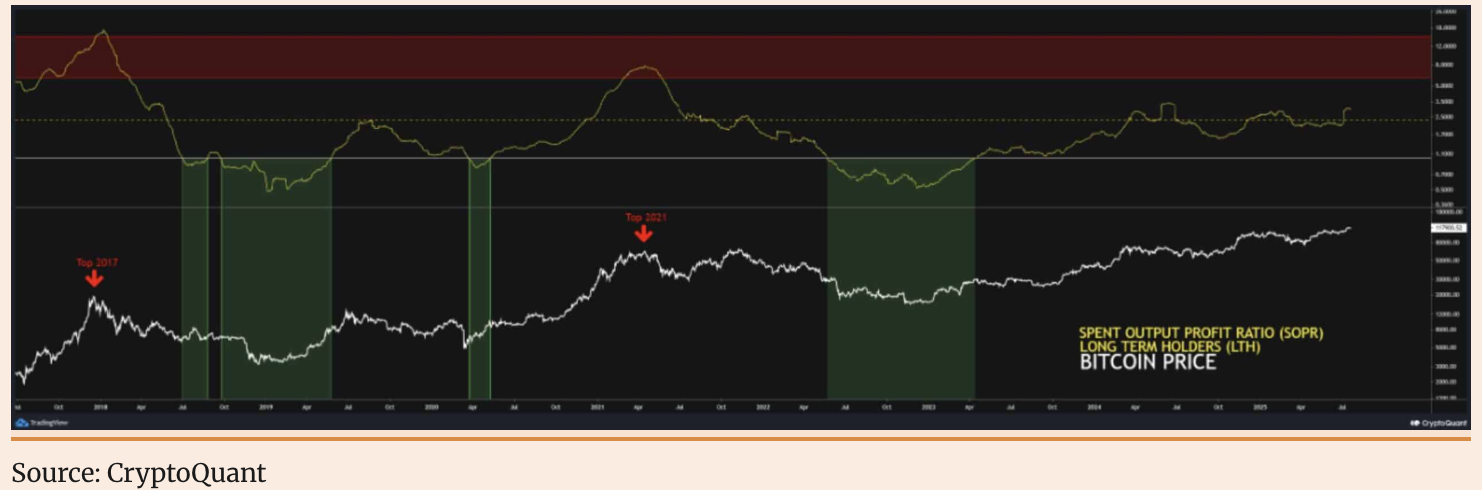Click the Source: CryptoQuant caption text
This screenshot has width=1482, height=490.
139,472
